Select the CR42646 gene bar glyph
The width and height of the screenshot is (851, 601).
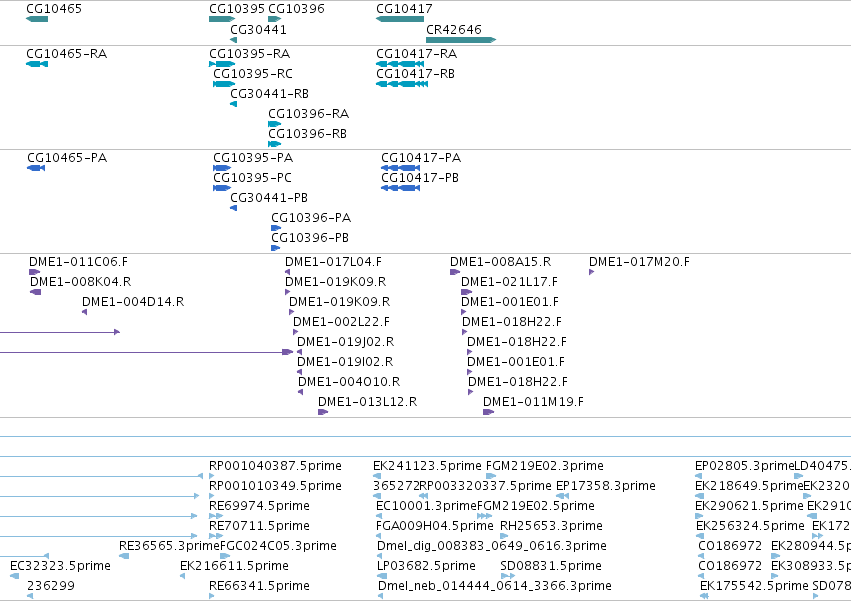tap(461, 40)
